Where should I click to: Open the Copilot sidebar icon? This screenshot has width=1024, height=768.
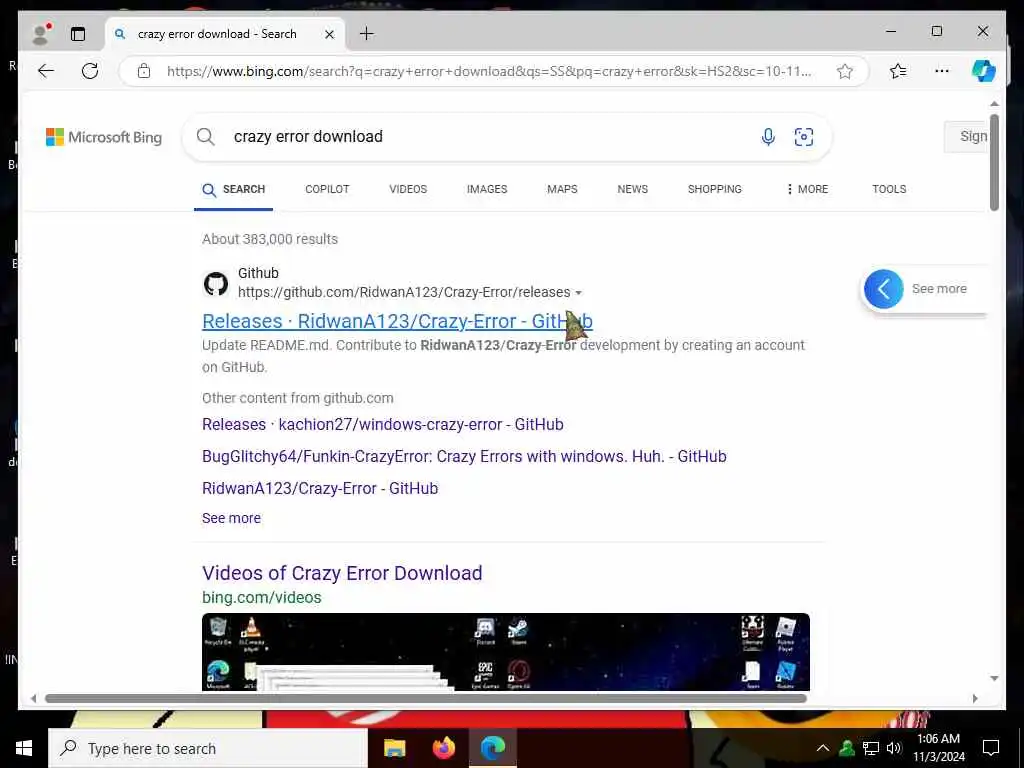pyautogui.click(x=984, y=71)
